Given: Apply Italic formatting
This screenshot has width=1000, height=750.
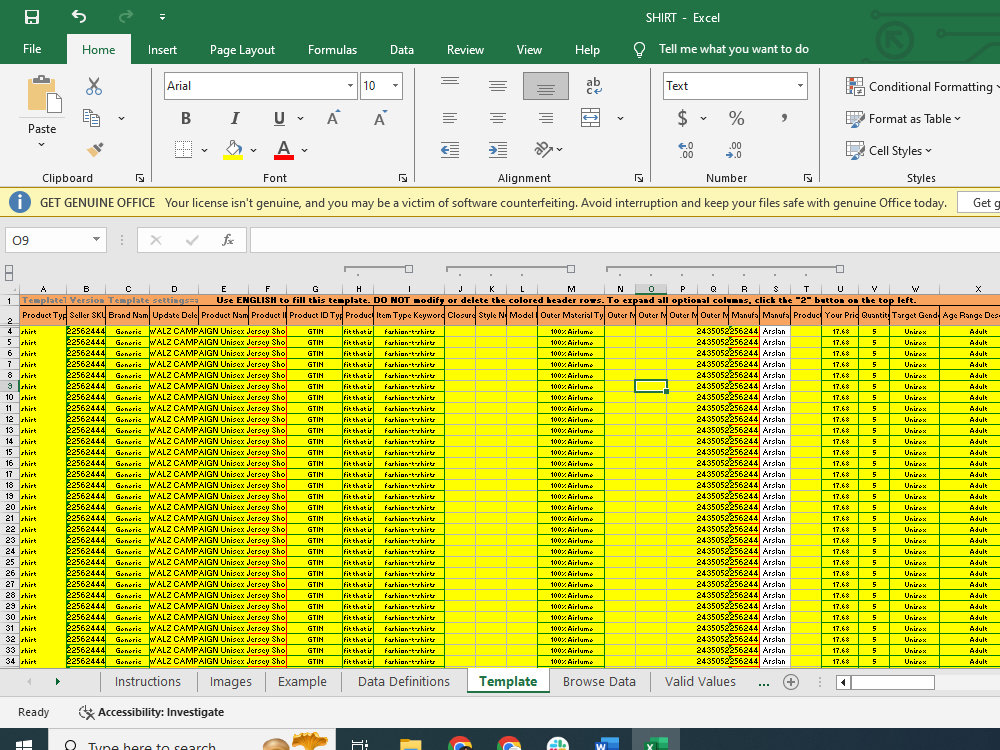Looking at the screenshot, I should coord(235,118).
